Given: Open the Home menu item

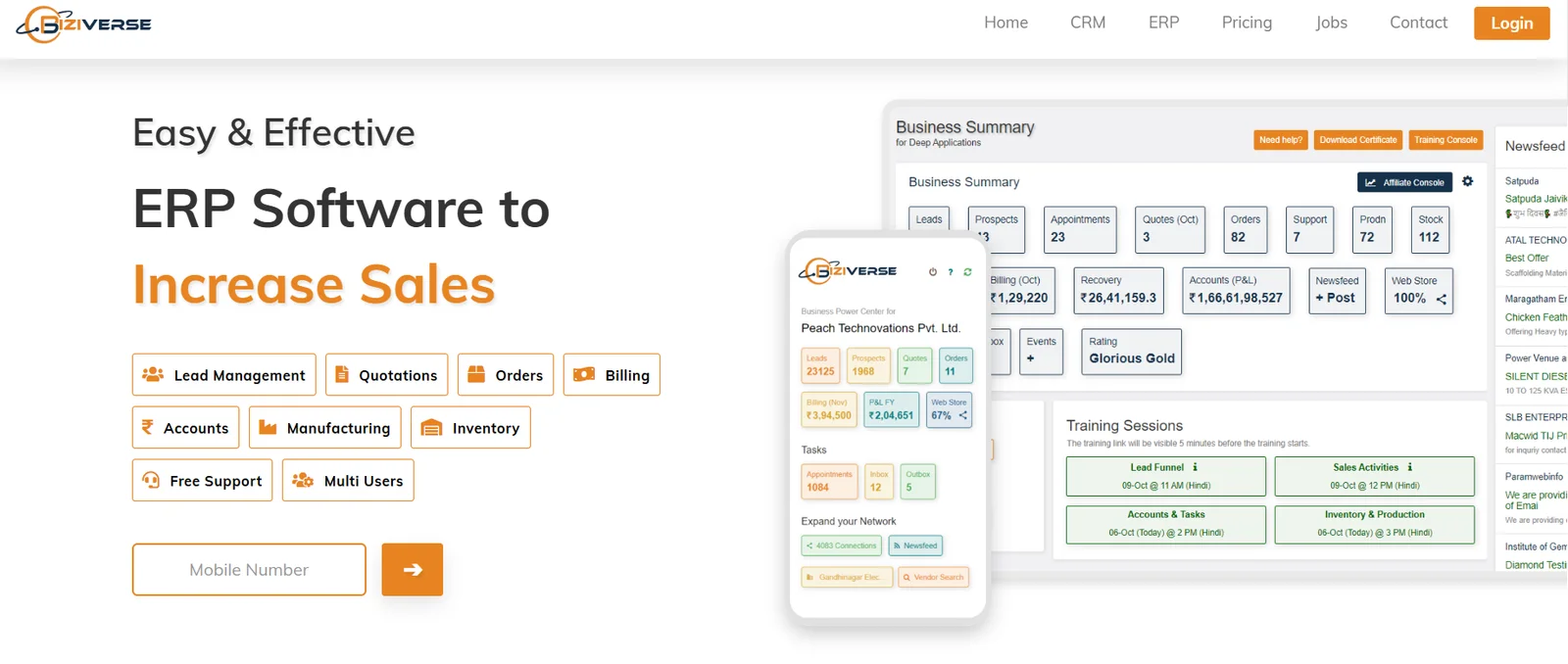Looking at the screenshot, I should point(1005,23).
